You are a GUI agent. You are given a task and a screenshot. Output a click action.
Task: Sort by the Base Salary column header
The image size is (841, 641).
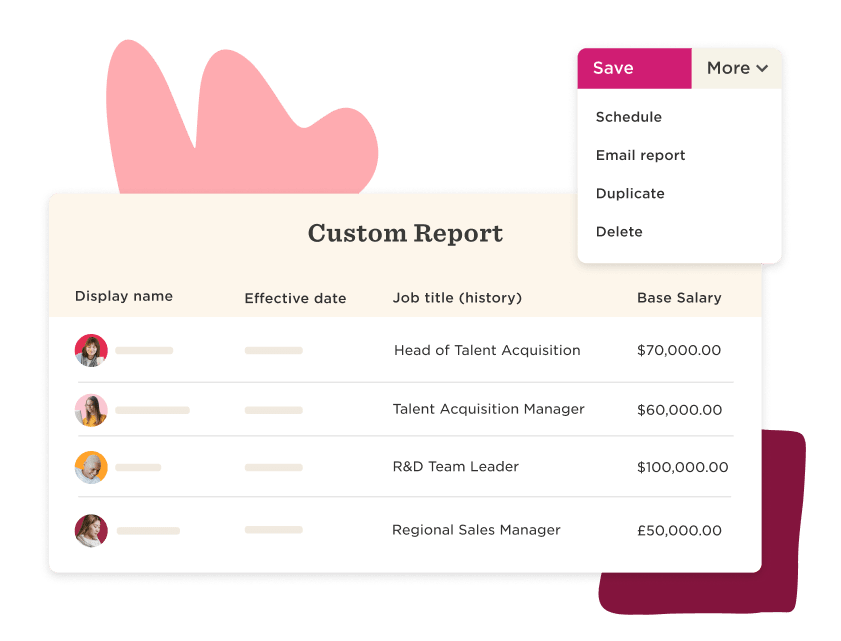(679, 298)
